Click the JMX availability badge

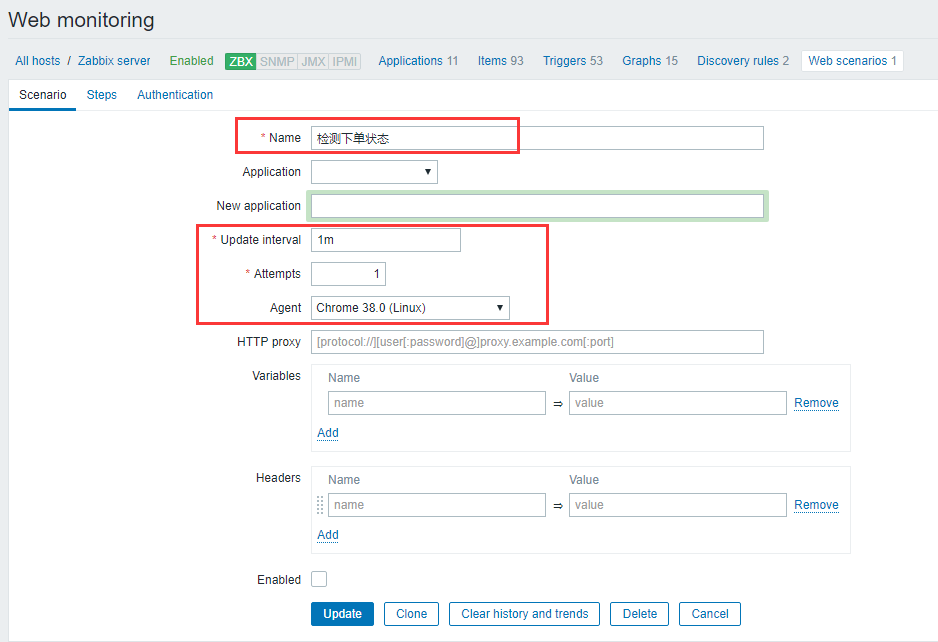tap(313, 61)
